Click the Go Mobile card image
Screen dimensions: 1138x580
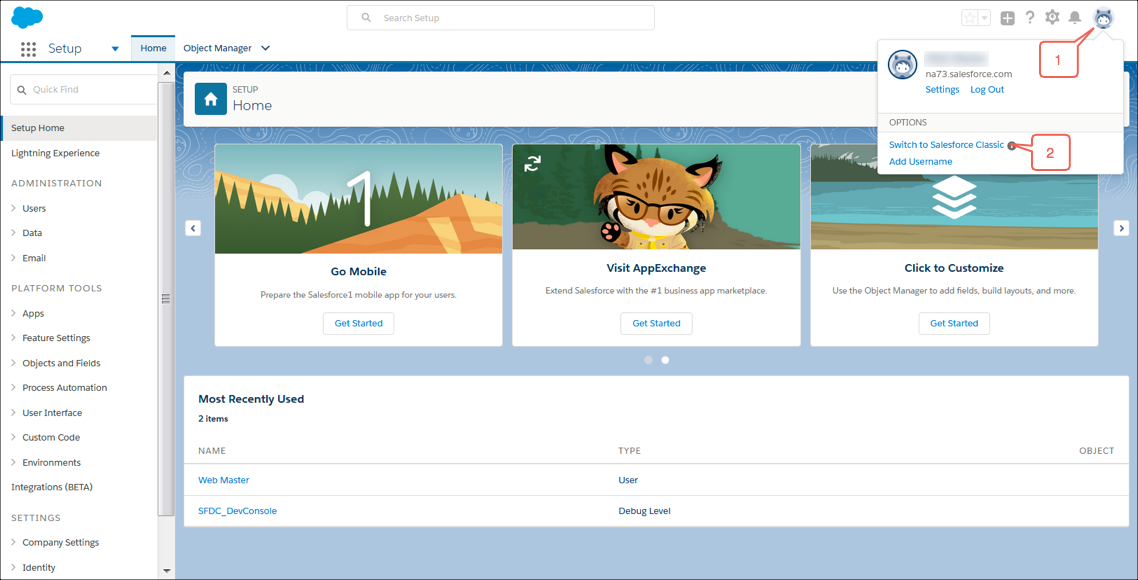tap(359, 199)
